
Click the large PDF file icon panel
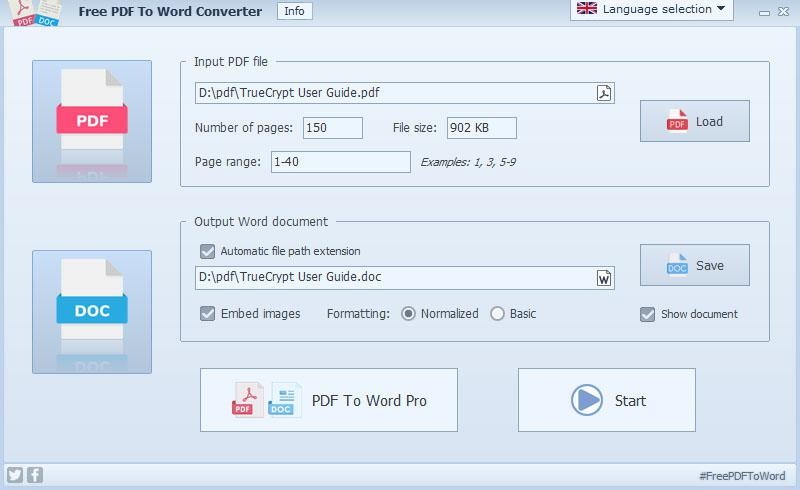click(x=92, y=121)
